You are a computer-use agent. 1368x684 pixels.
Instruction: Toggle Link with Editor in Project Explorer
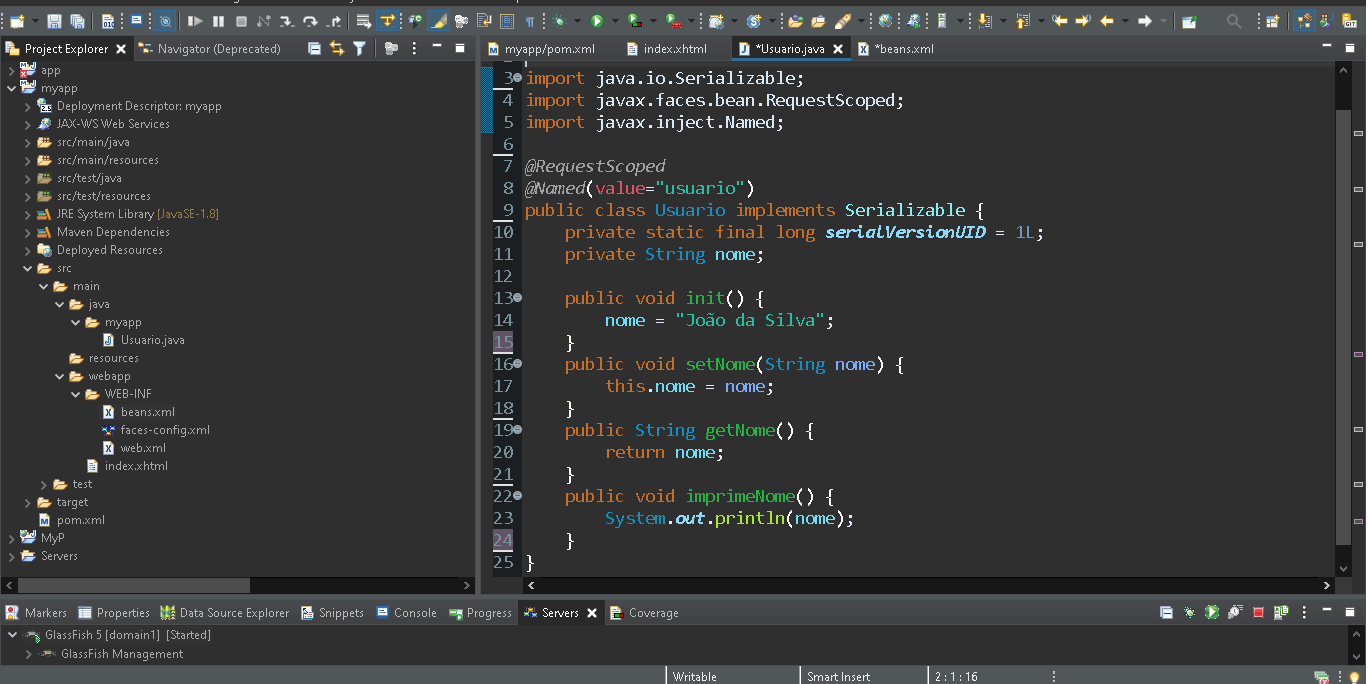336,48
